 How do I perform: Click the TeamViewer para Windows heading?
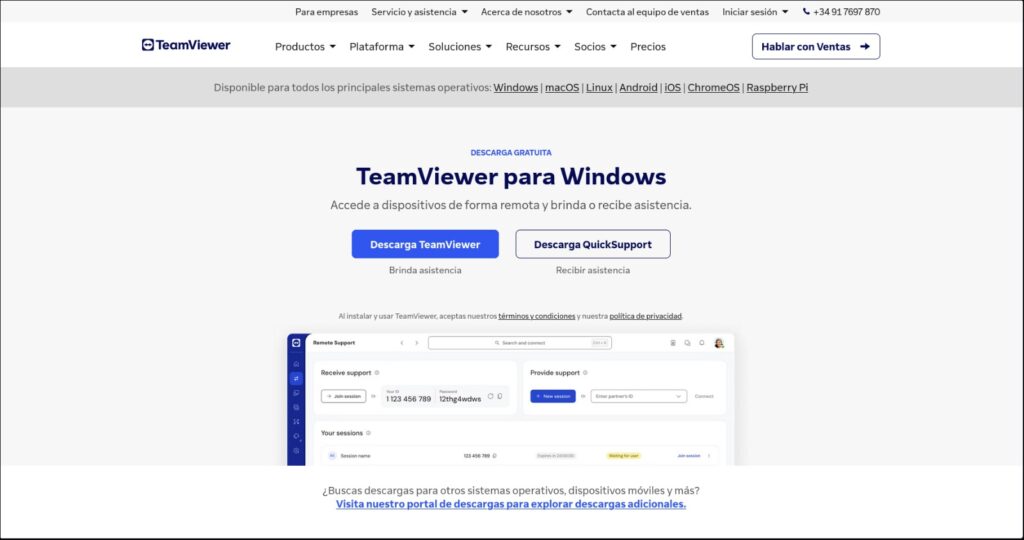(511, 176)
